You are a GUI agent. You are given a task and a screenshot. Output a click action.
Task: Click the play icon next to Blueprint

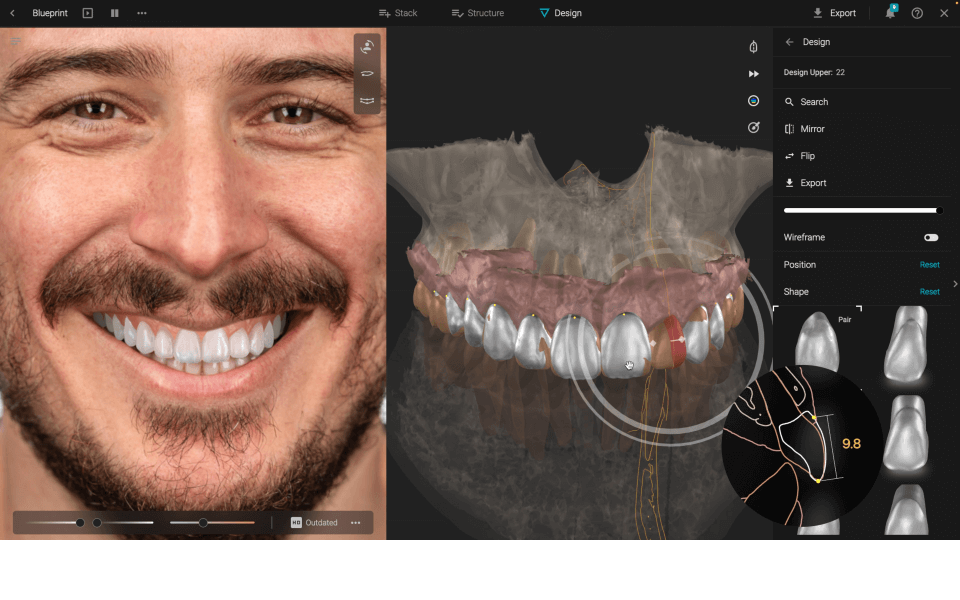click(88, 13)
